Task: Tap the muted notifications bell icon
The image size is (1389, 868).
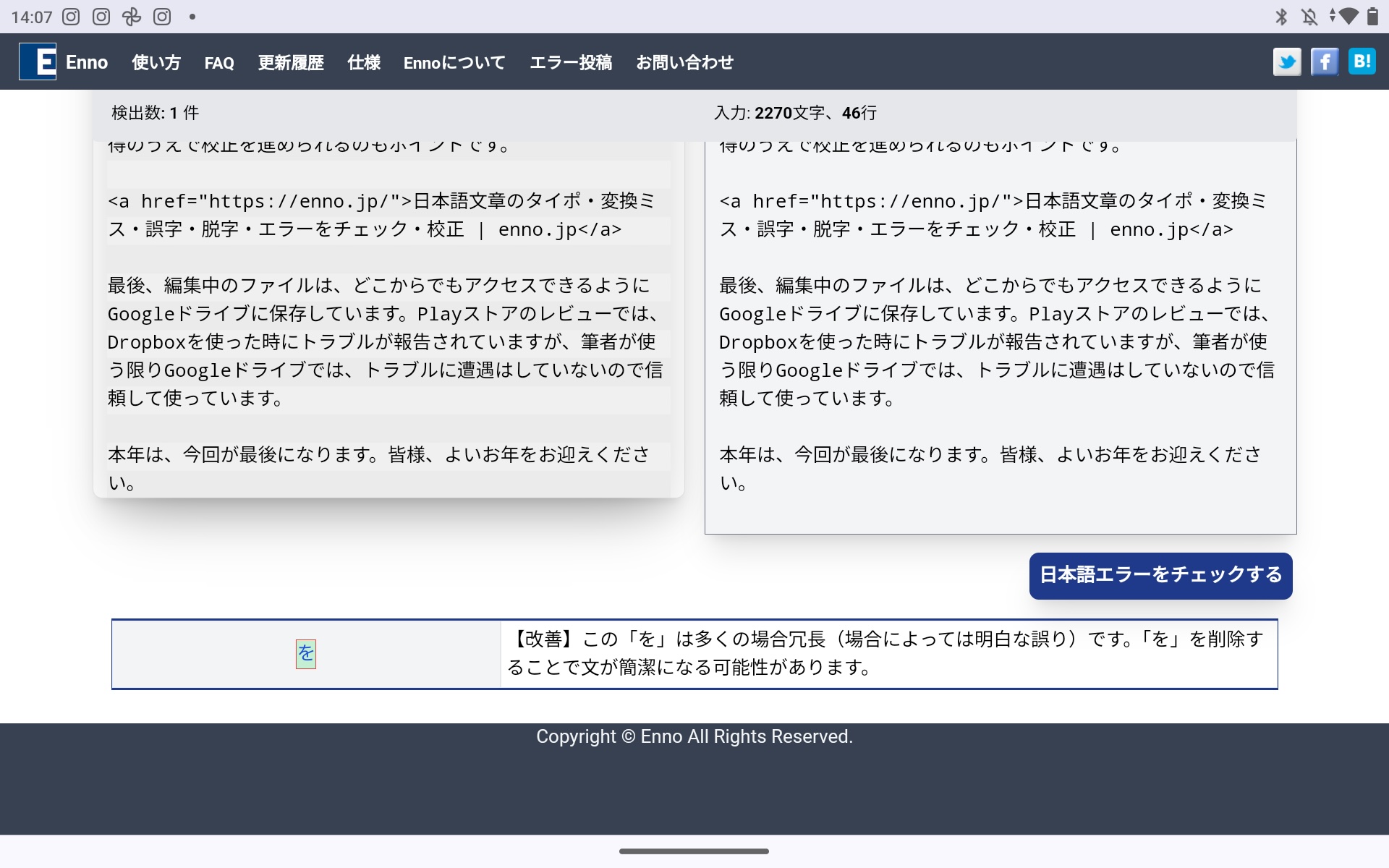Action: pos(1309,17)
